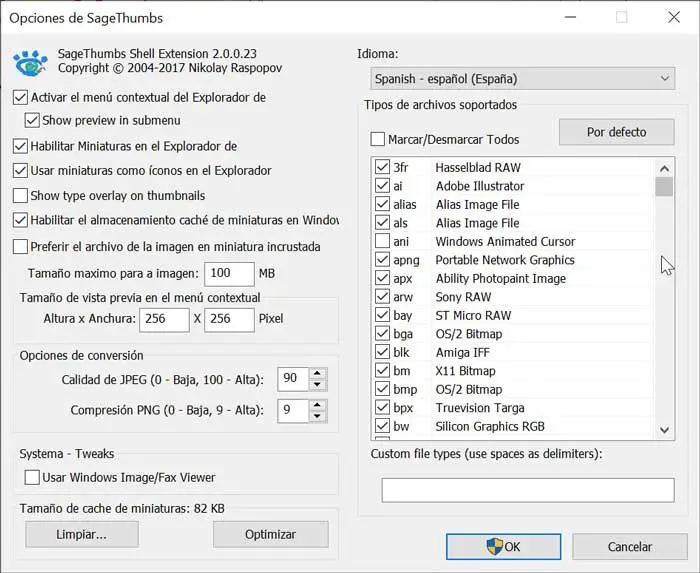Screen dimensions: 700x573
Task: Click the Calidad de JPEG value field
Action: tap(293, 379)
